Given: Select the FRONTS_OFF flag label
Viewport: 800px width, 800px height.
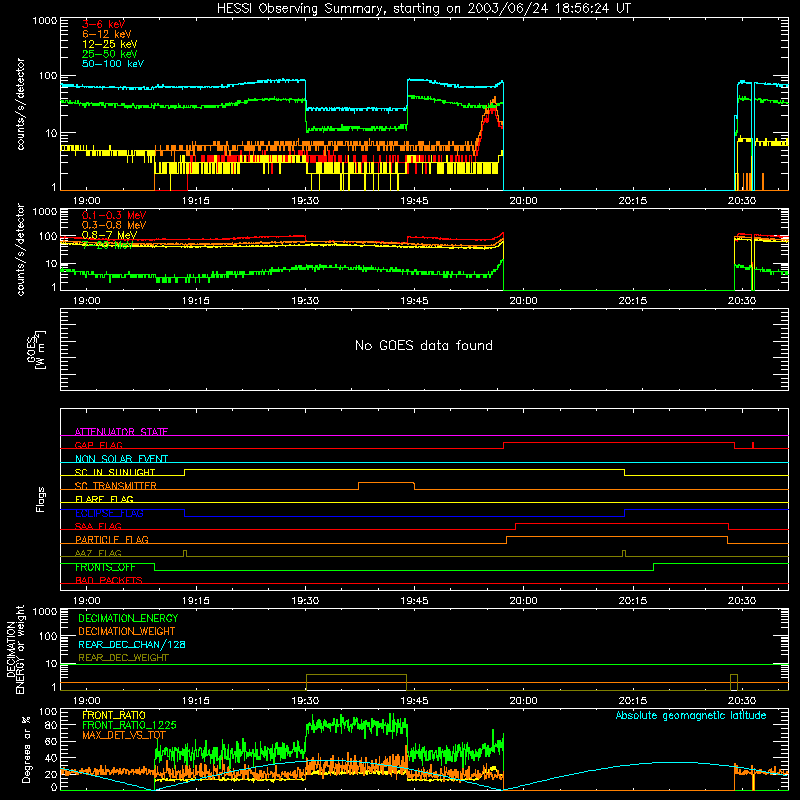Looking at the screenshot, I should (x=105, y=567).
